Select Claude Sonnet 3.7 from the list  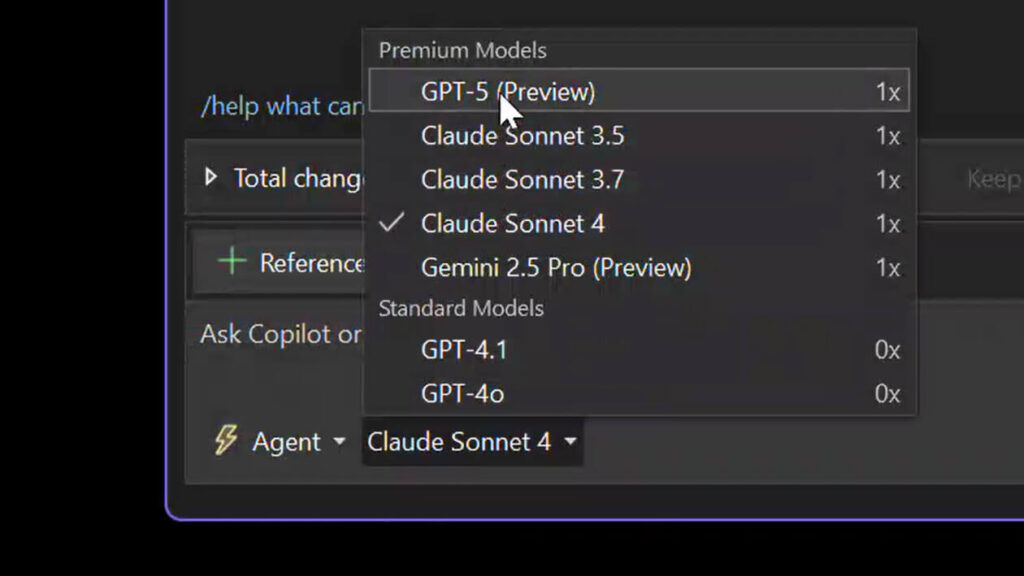[x=523, y=180]
